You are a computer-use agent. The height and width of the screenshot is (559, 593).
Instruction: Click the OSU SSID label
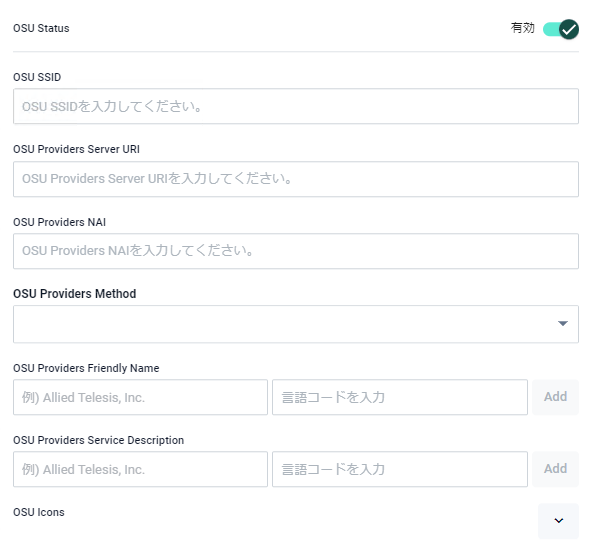[37, 77]
